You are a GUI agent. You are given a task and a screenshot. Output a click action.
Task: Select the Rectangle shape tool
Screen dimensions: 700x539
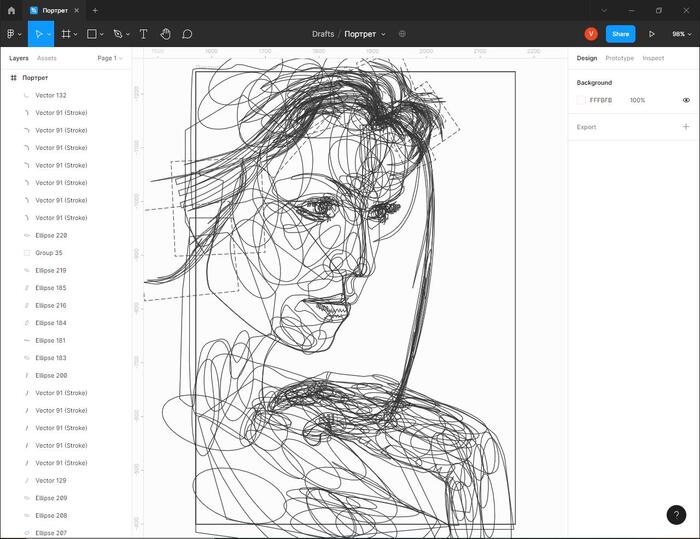92,34
